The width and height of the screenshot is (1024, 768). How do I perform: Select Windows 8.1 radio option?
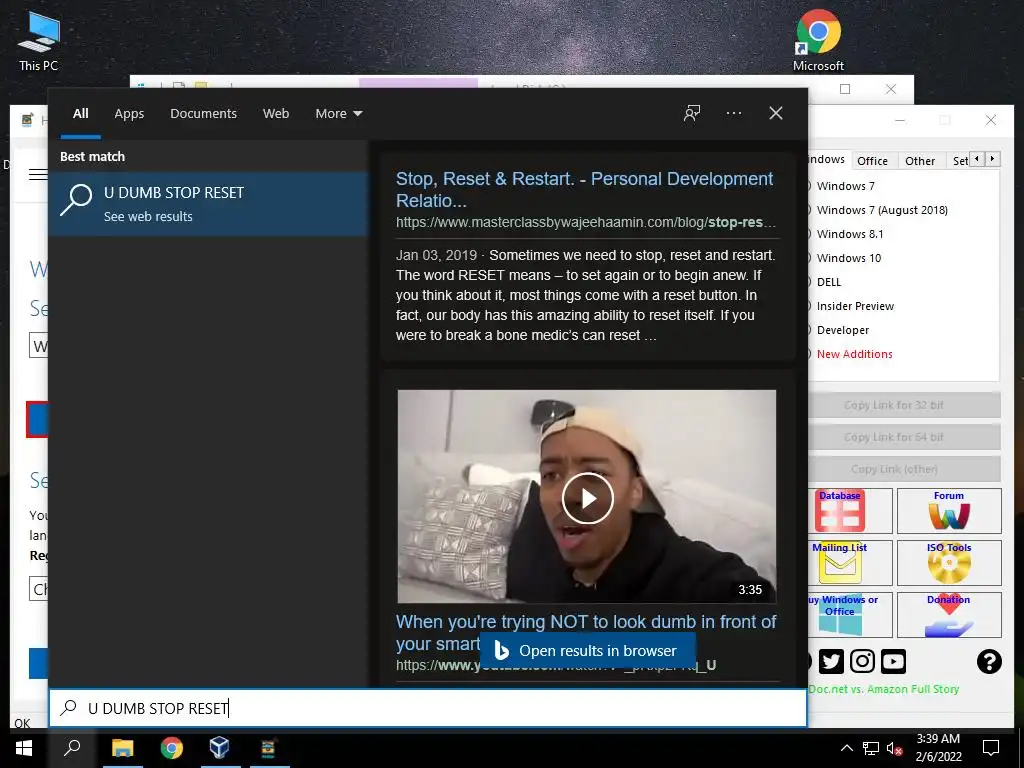(846, 234)
